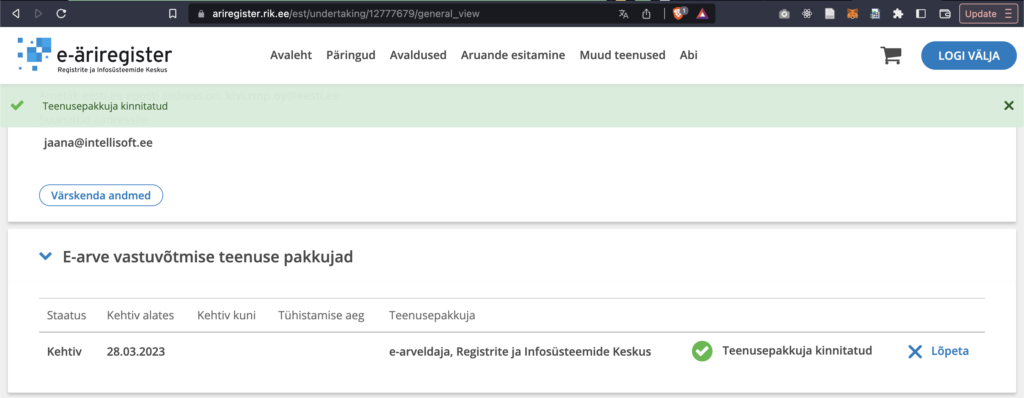The height and width of the screenshot is (398, 1024).
Task: Click the extension icon next to MetaMask
Action: [x=874, y=13]
